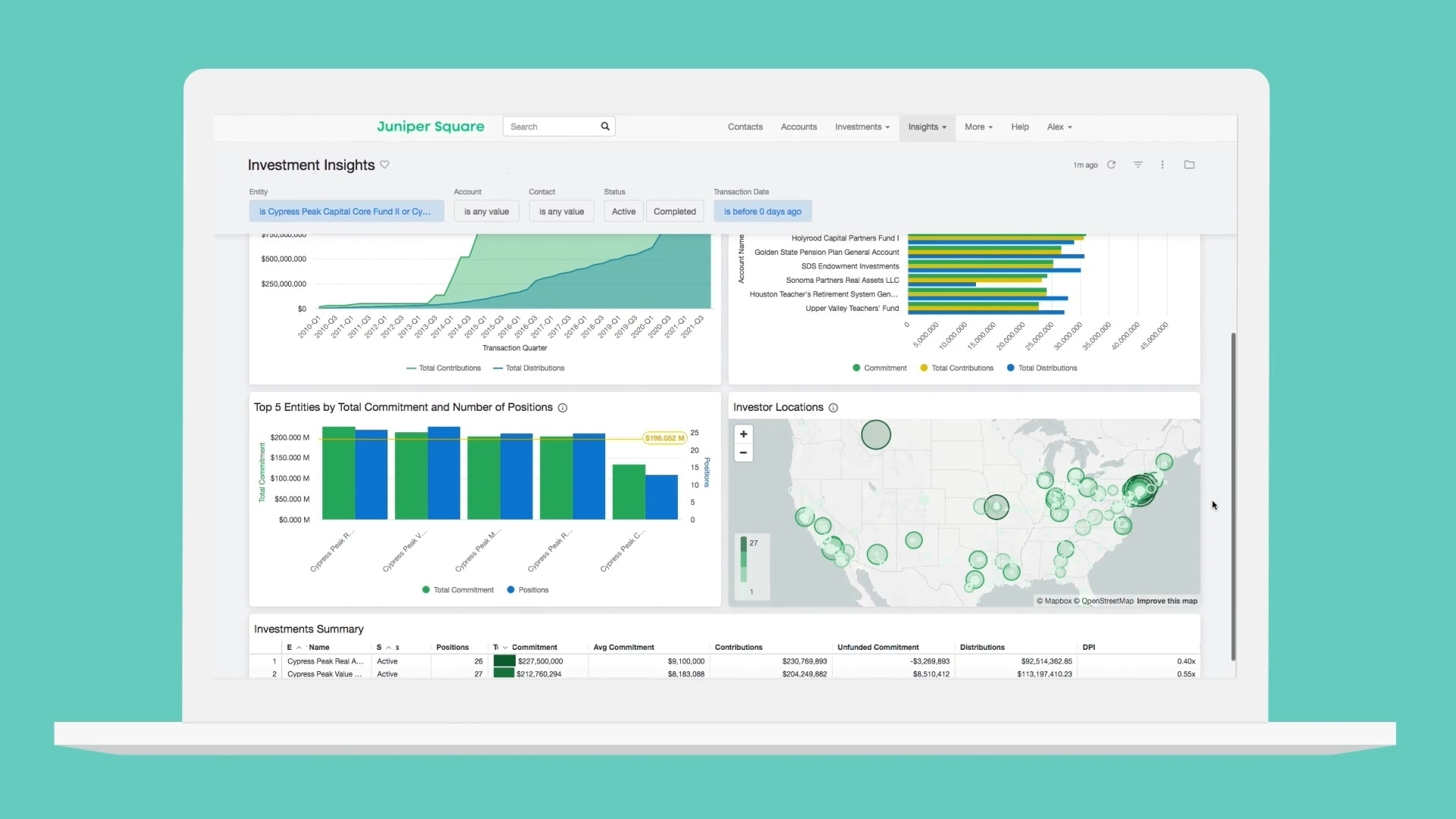Click the refresh dashboard icon
Image resolution: width=1456 pixels, height=819 pixels.
(1111, 165)
